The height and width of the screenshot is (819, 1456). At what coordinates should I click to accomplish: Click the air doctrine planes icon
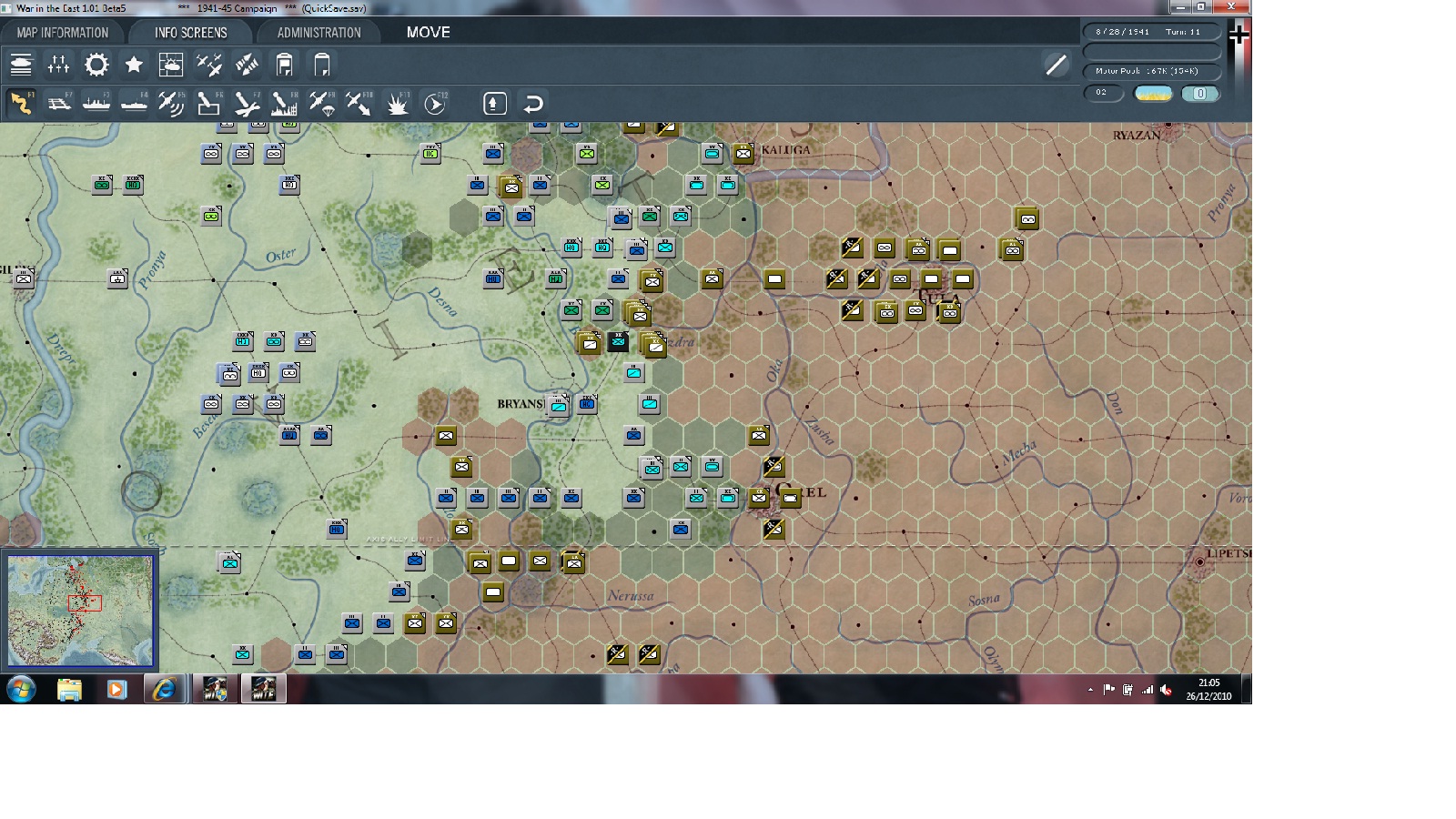209,65
